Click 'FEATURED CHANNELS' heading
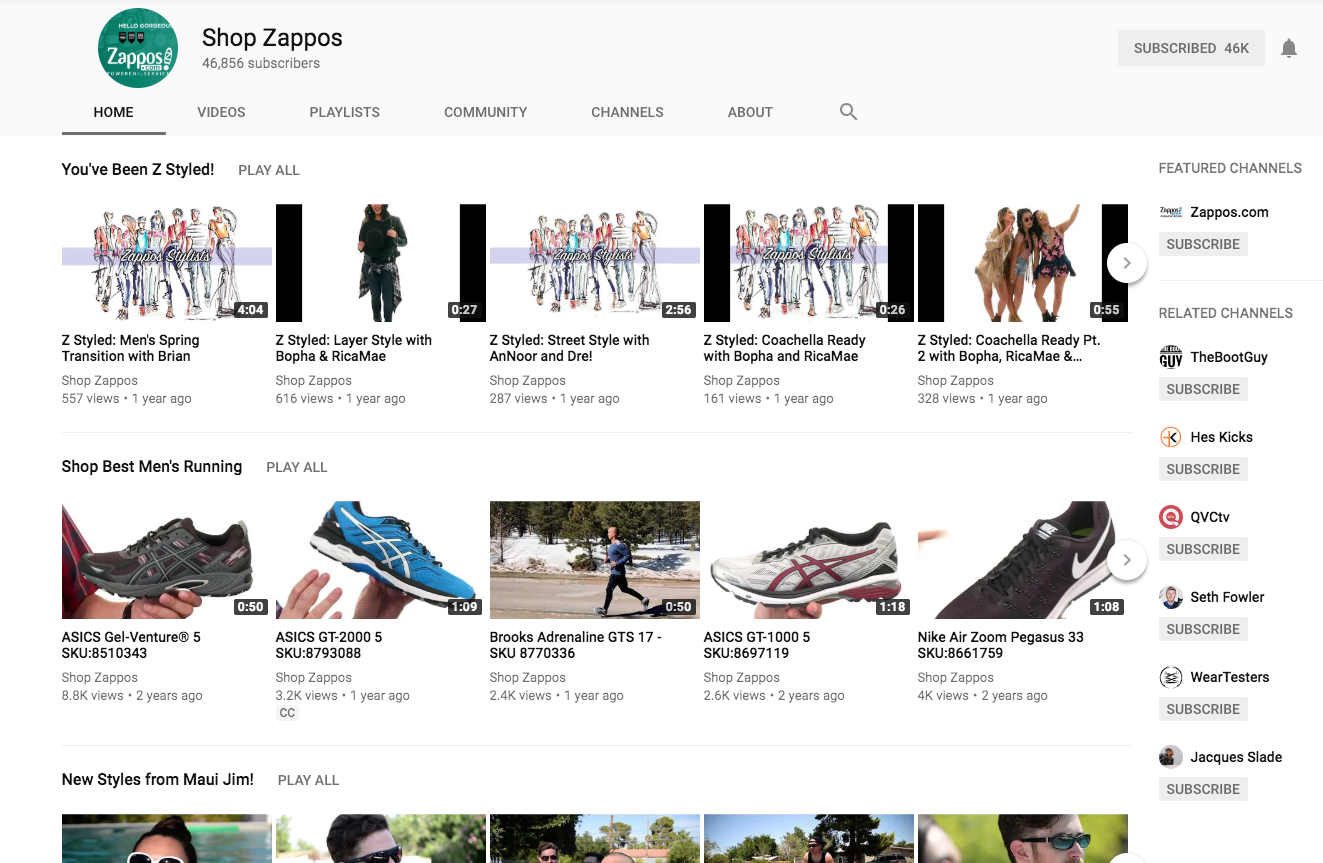 1230,168
